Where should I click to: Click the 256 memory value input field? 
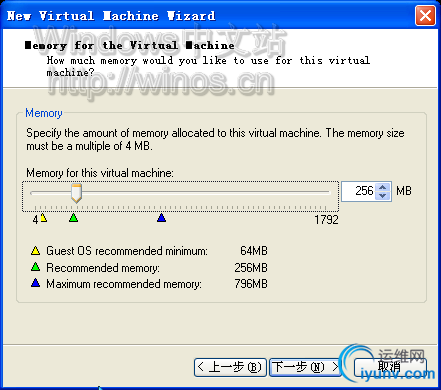[x=359, y=191]
